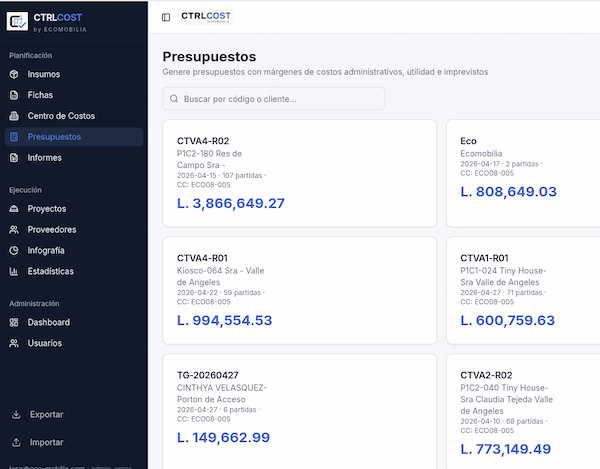This screenshot has width=600, height=469.
Task: Focus the Buscar por código o cliente field
Action: click(274, 99)
